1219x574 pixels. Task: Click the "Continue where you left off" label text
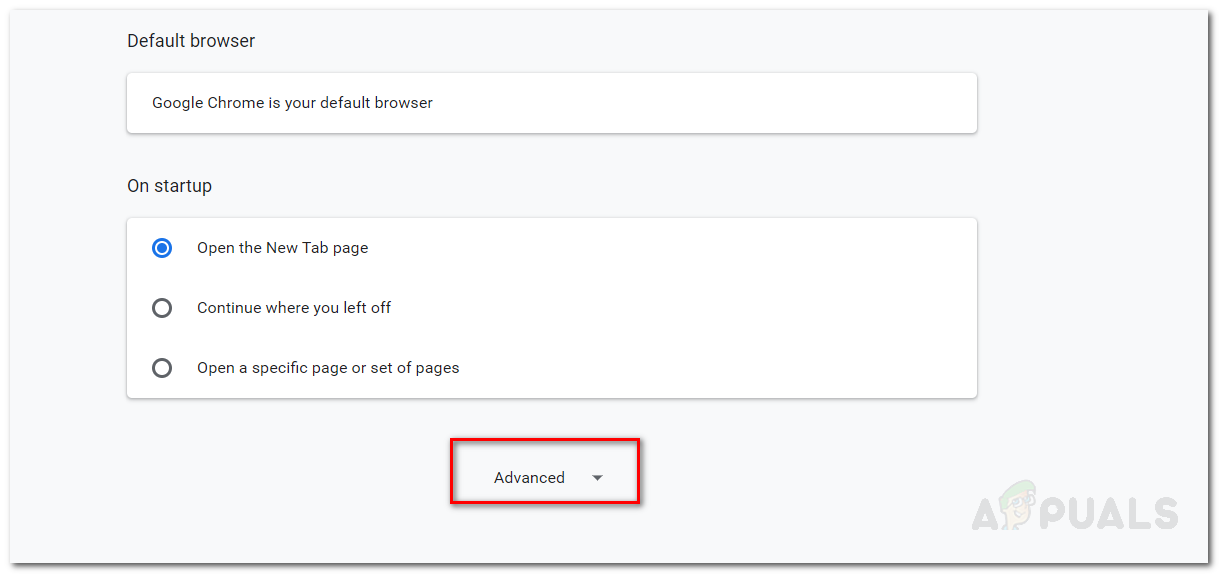[294, 308]
